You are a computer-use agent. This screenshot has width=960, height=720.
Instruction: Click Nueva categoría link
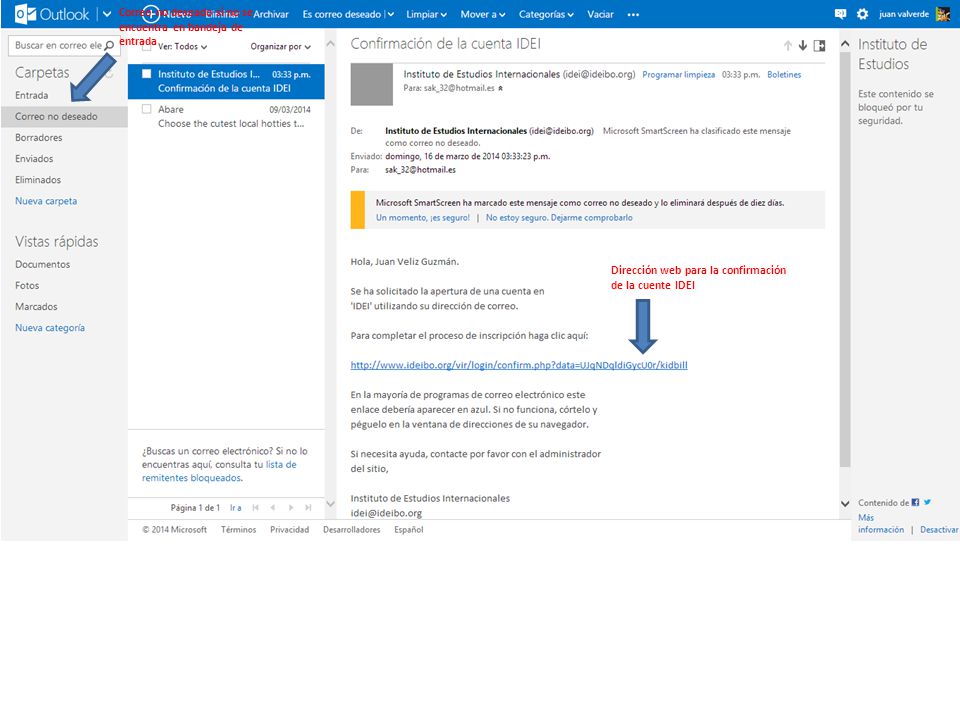coord(50,328)
